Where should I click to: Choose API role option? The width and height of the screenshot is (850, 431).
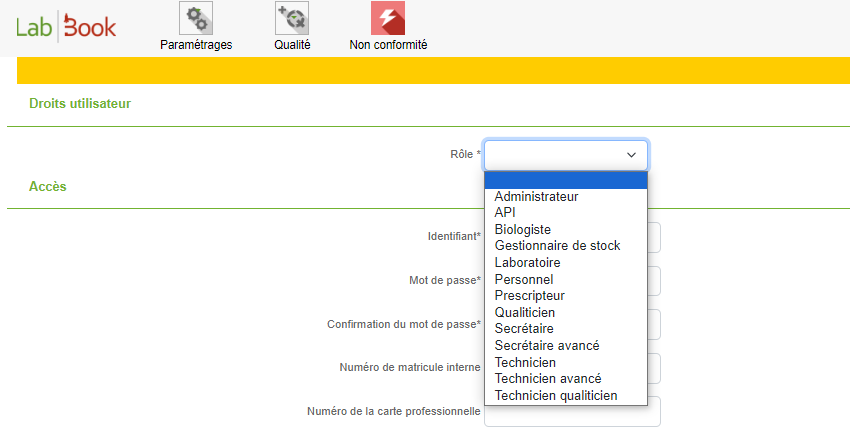coord(505,212)
